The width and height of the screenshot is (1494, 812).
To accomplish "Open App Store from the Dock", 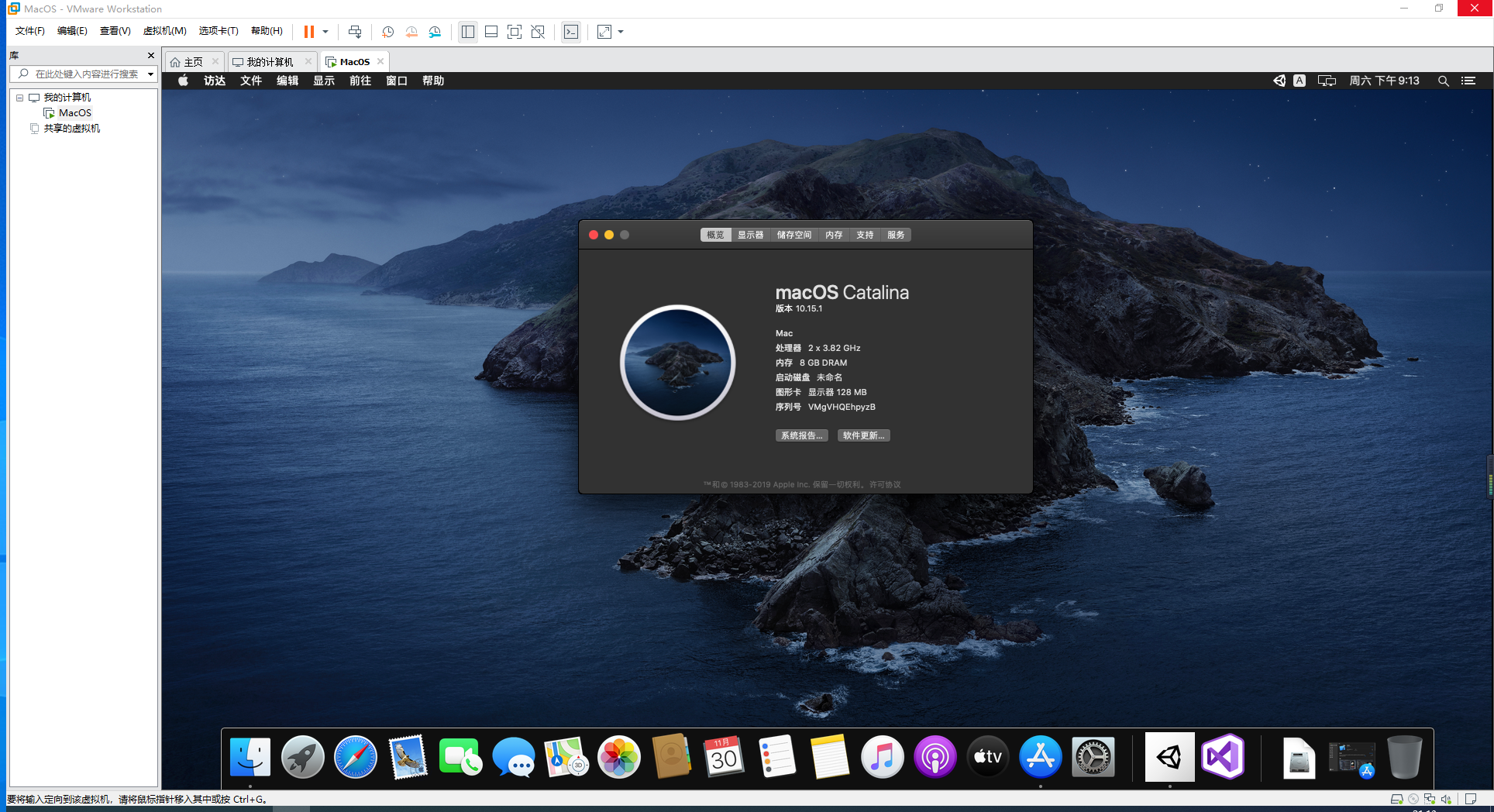I will point(1041,757).
